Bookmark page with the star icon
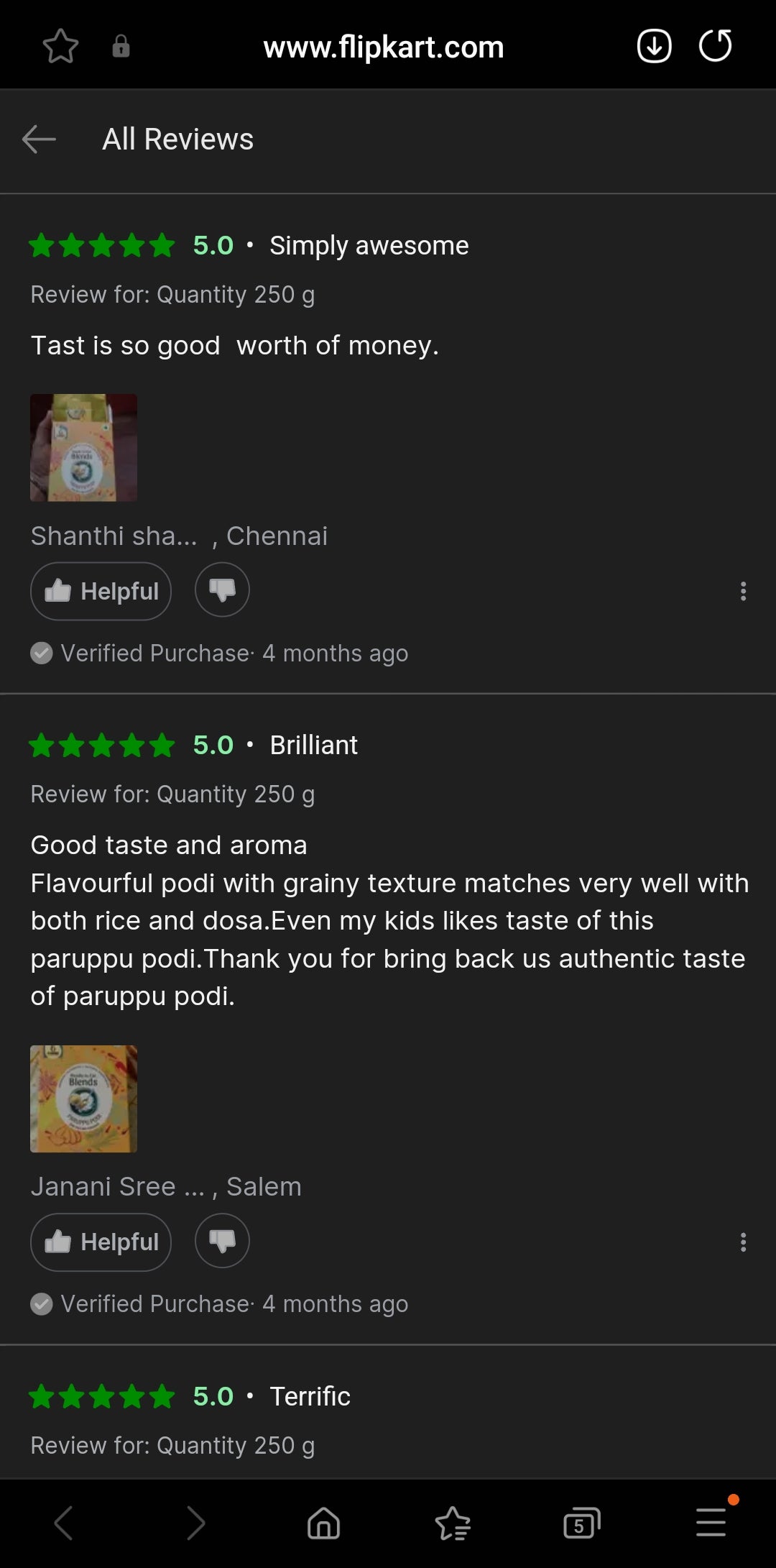The height and width of the screenshot is (1568, 776). [60, 47]
